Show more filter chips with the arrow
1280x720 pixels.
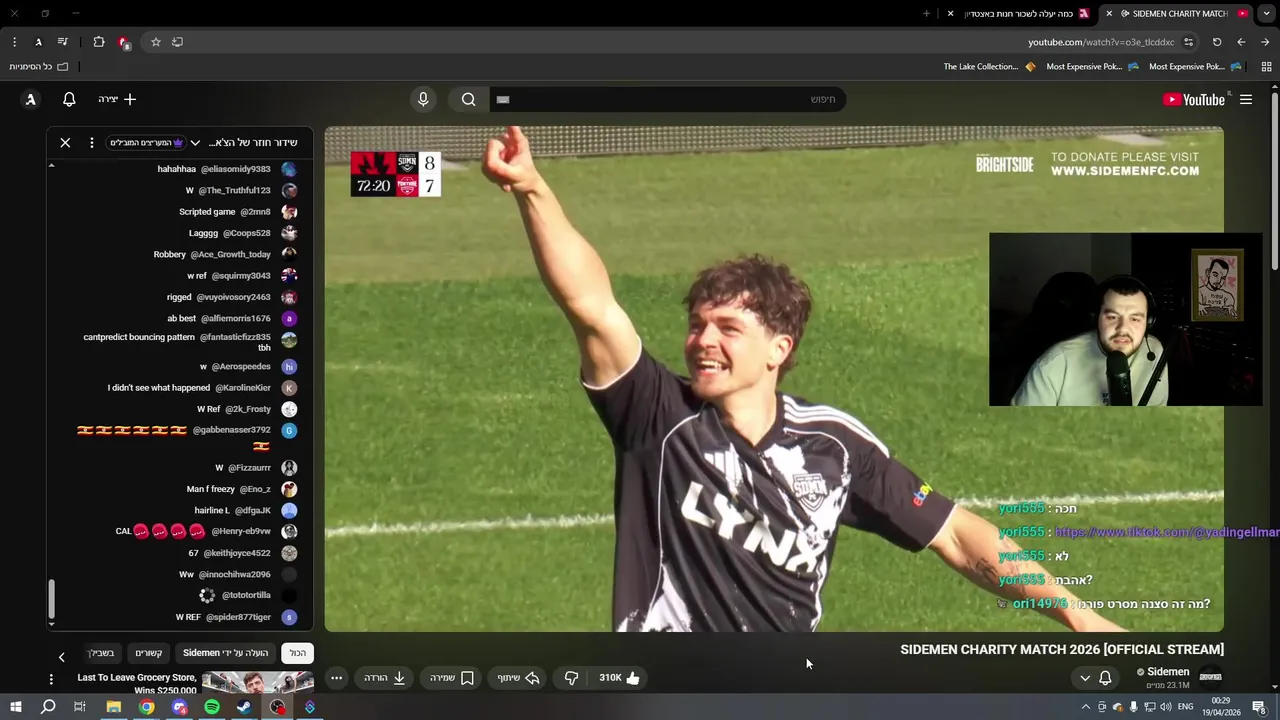[61, 657]
